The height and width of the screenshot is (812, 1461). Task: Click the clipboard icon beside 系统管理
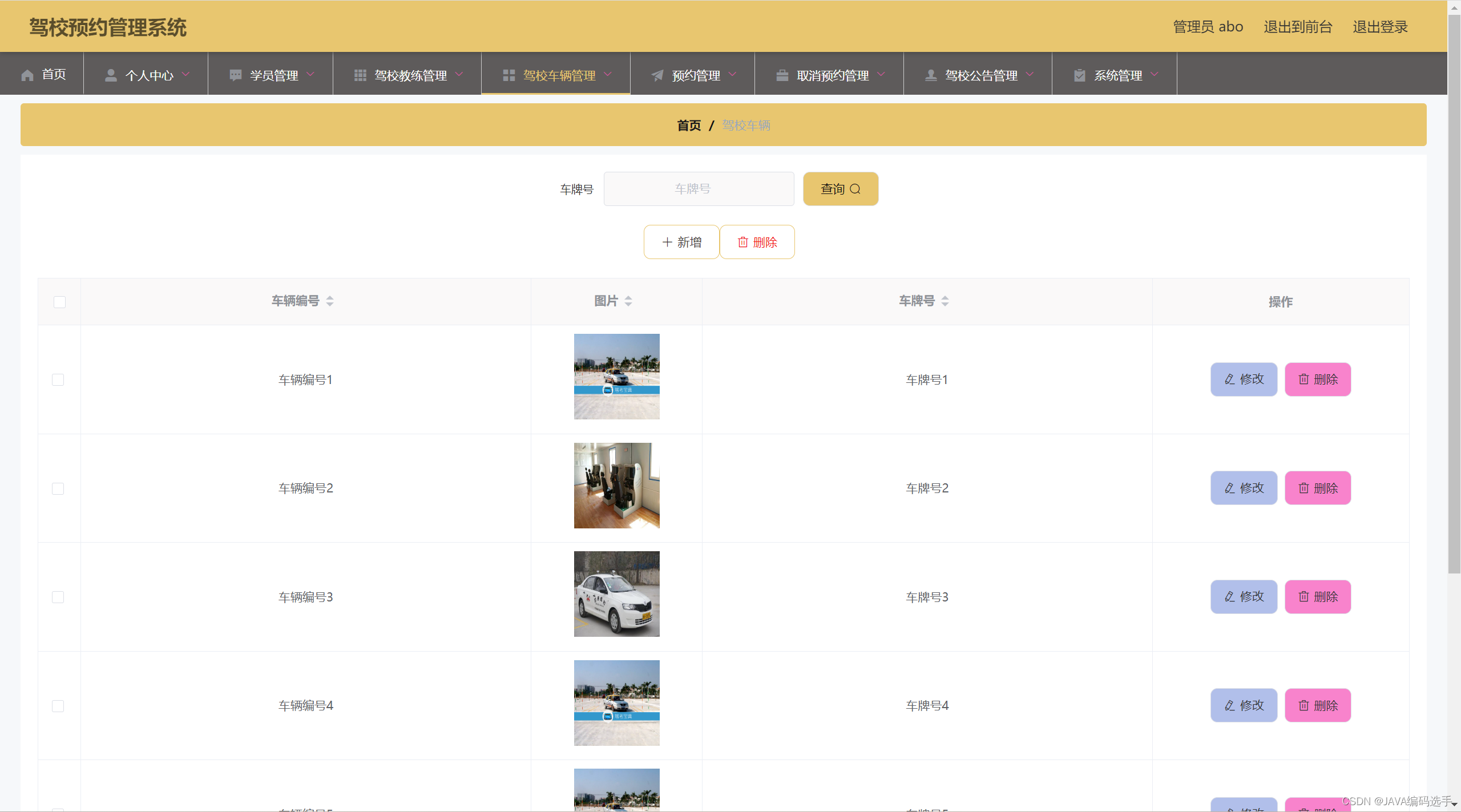(x=1079, y=75)
